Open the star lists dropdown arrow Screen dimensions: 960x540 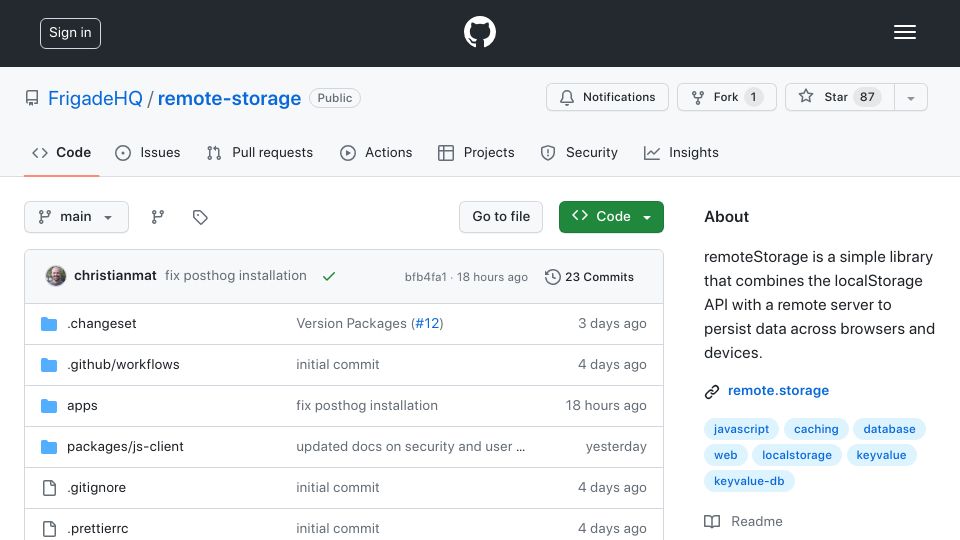point(910,97)
